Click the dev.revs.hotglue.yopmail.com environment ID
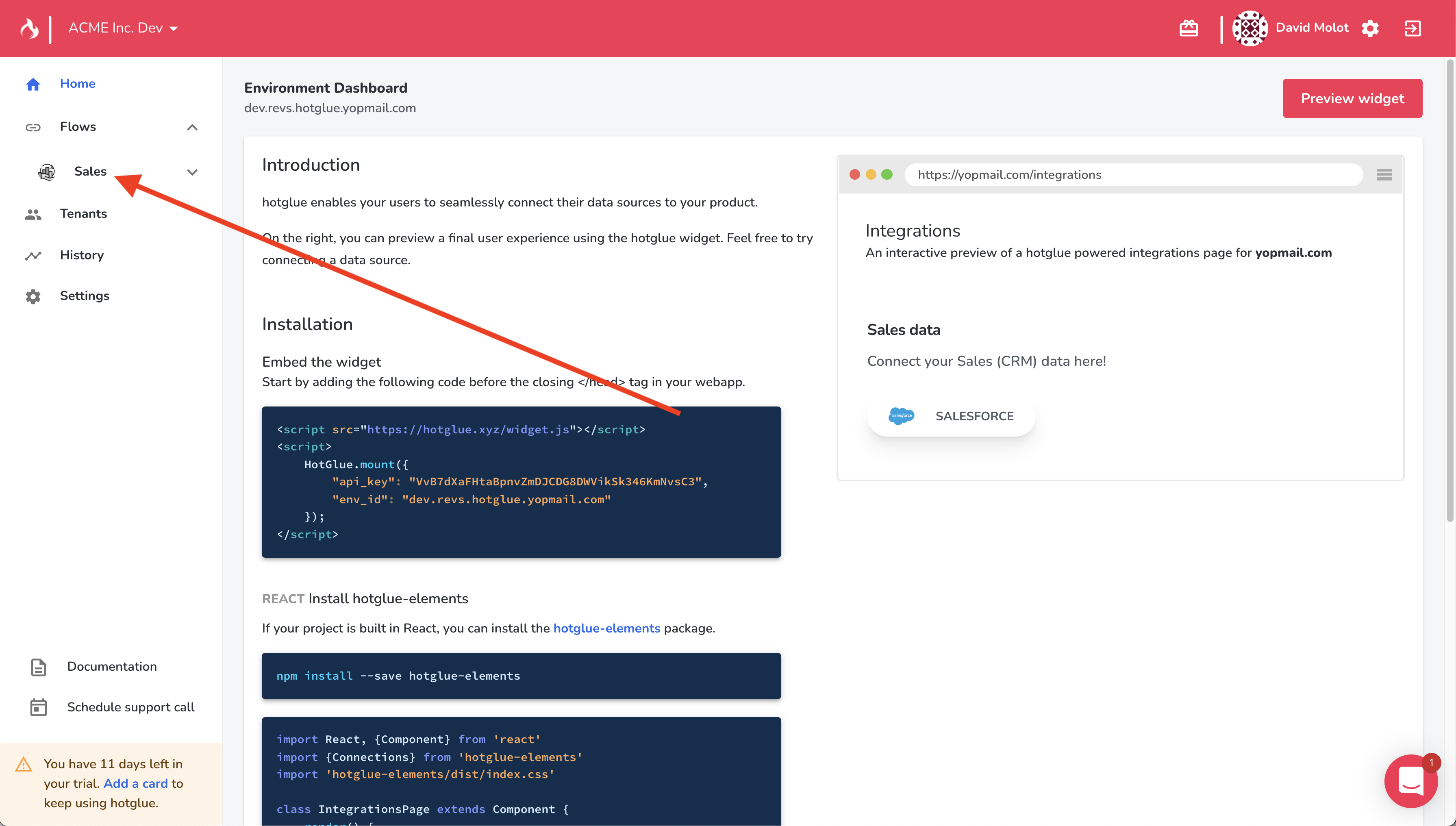Viewport: 1456px width, 826px height. [x=330, y=108]
